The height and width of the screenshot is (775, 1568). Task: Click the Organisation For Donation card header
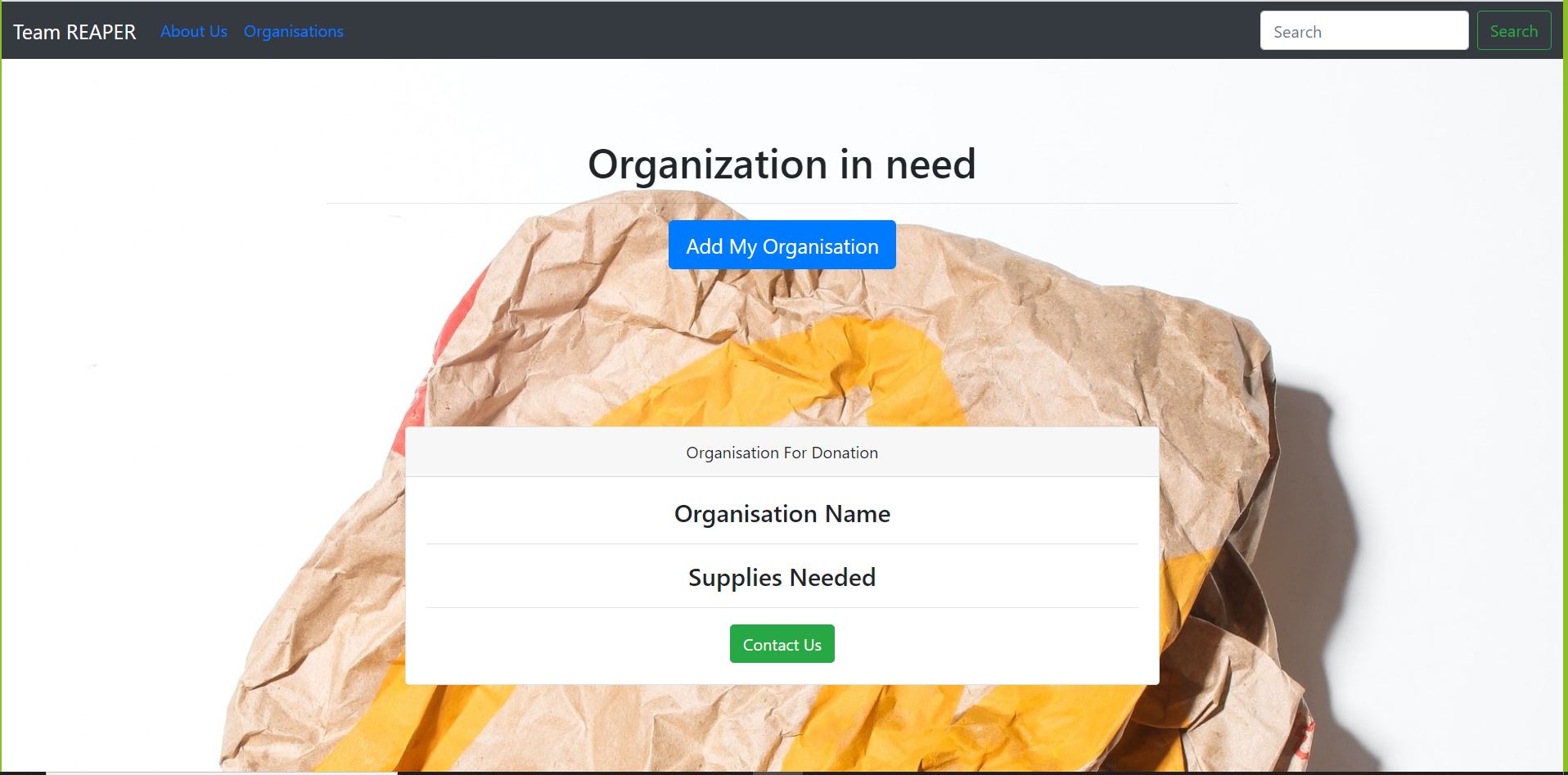coord(782,453)
